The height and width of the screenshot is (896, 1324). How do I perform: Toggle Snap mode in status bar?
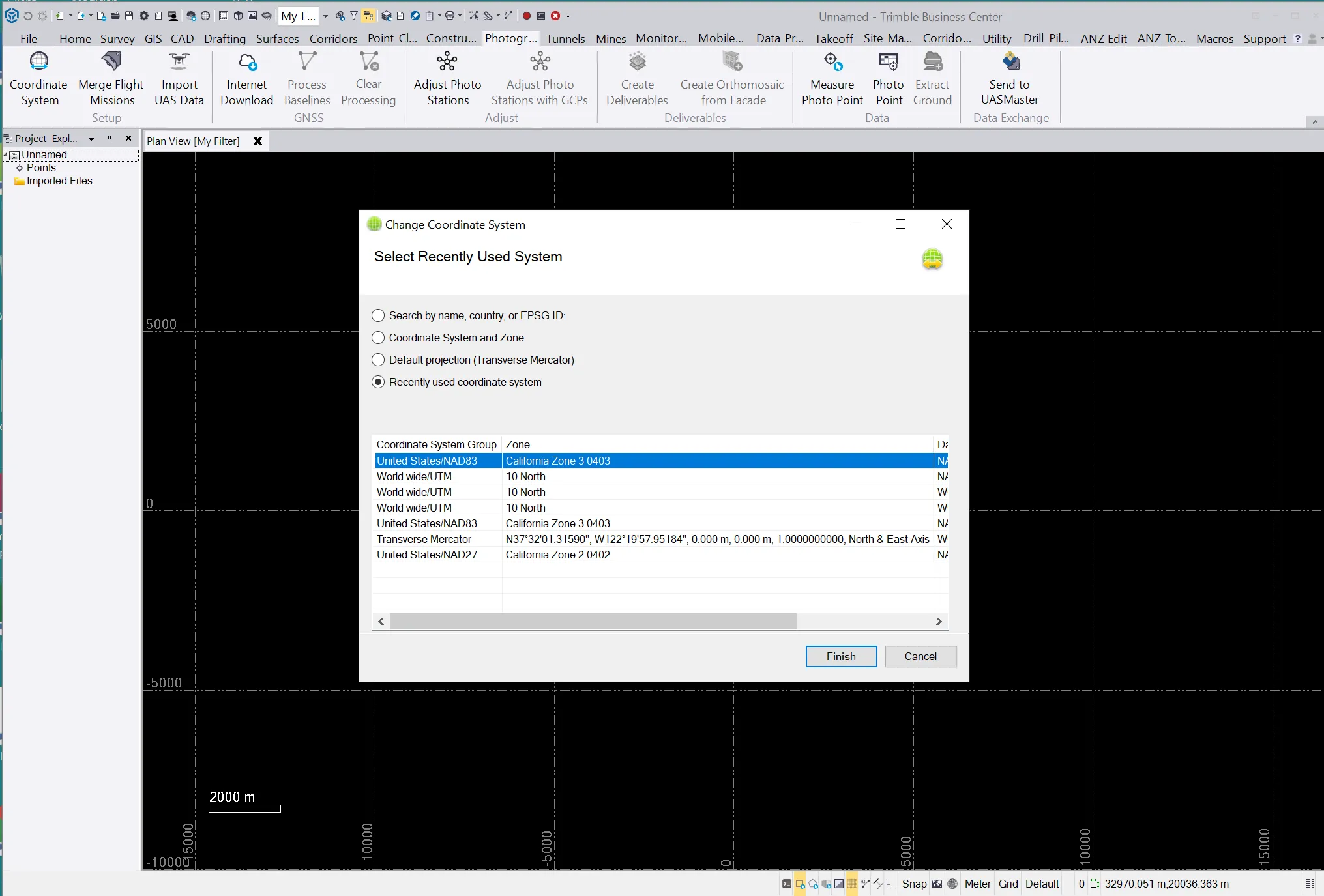[914, 884]
